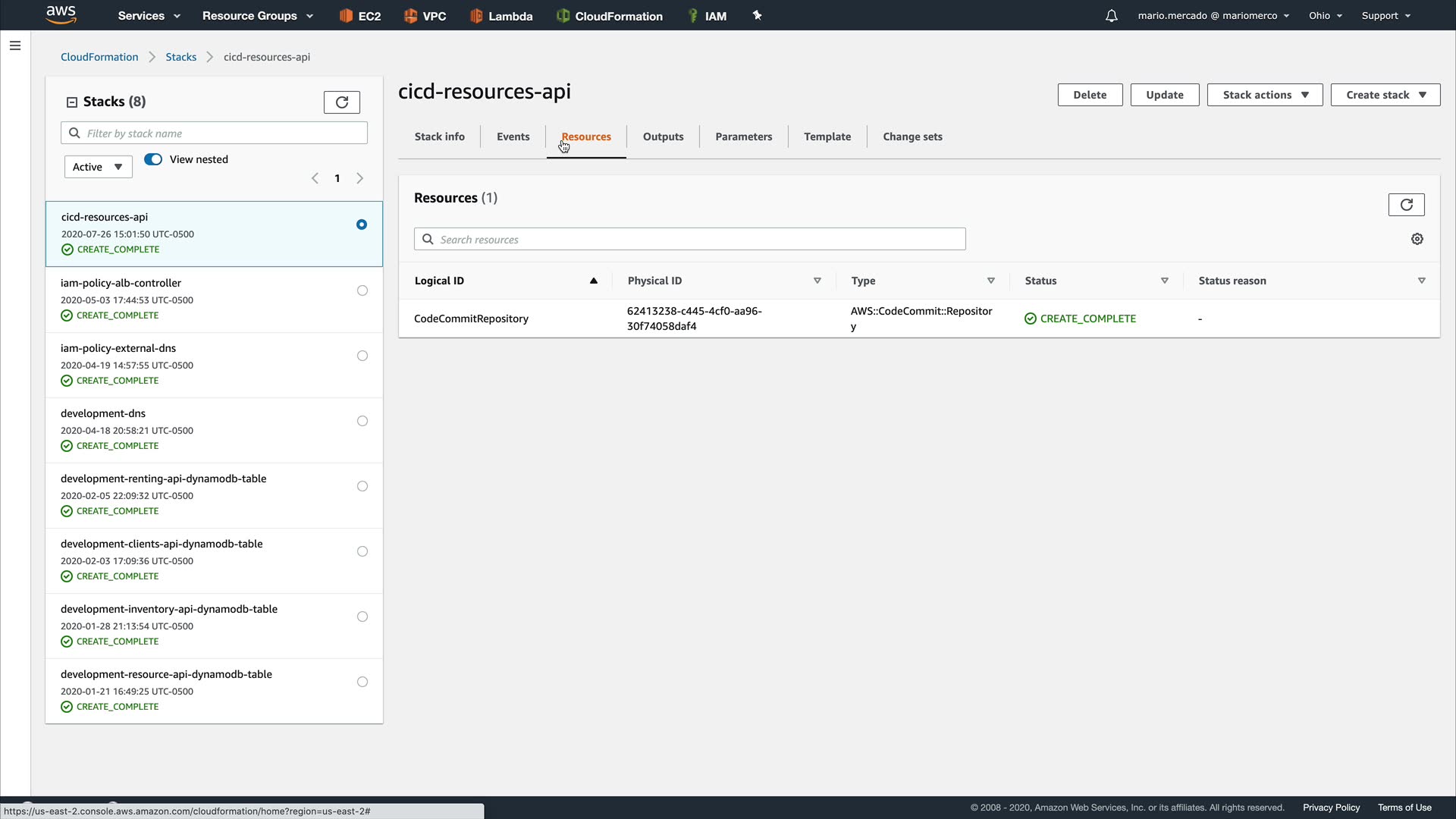
Task: Switch to the Template tab
Action: click(x=827, y=136)
